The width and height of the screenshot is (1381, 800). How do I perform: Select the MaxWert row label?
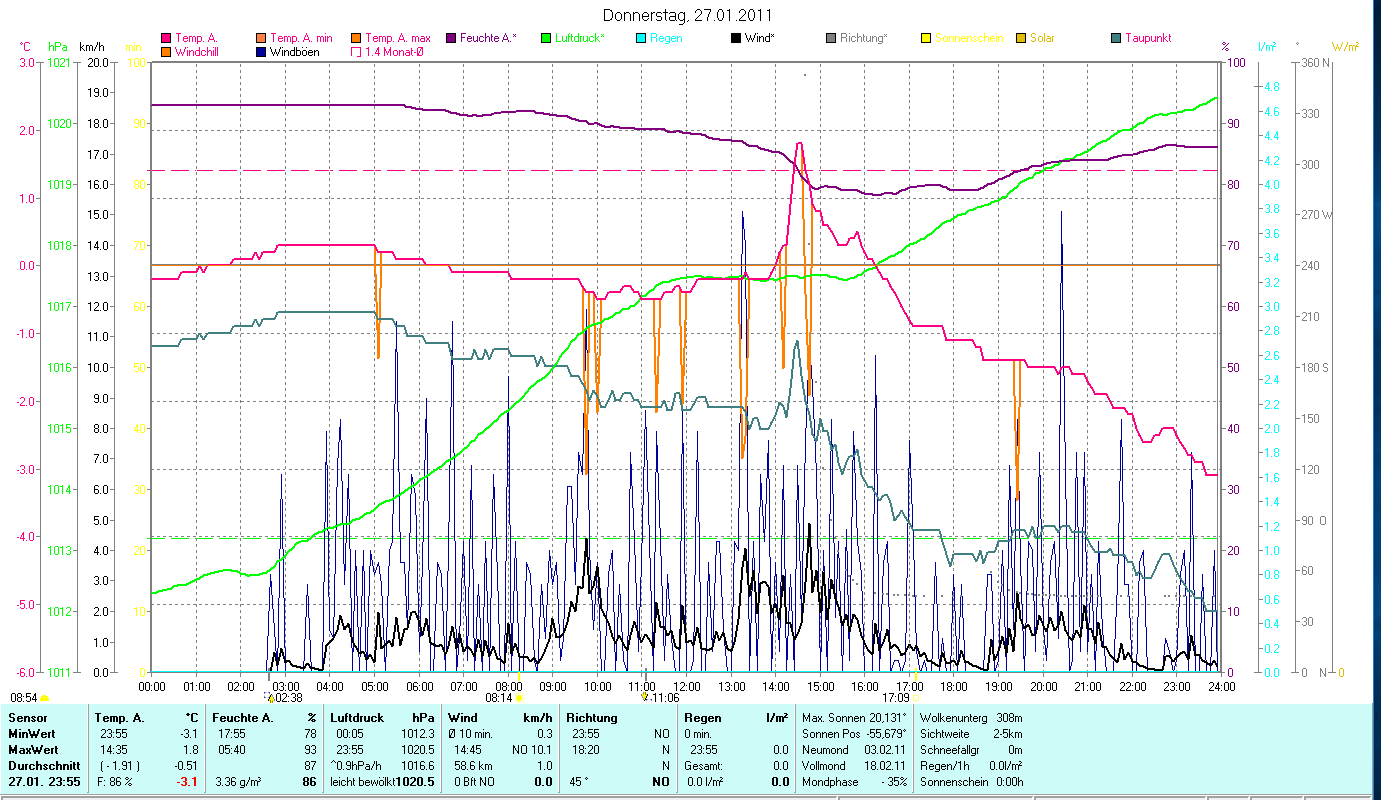[33, 749]
